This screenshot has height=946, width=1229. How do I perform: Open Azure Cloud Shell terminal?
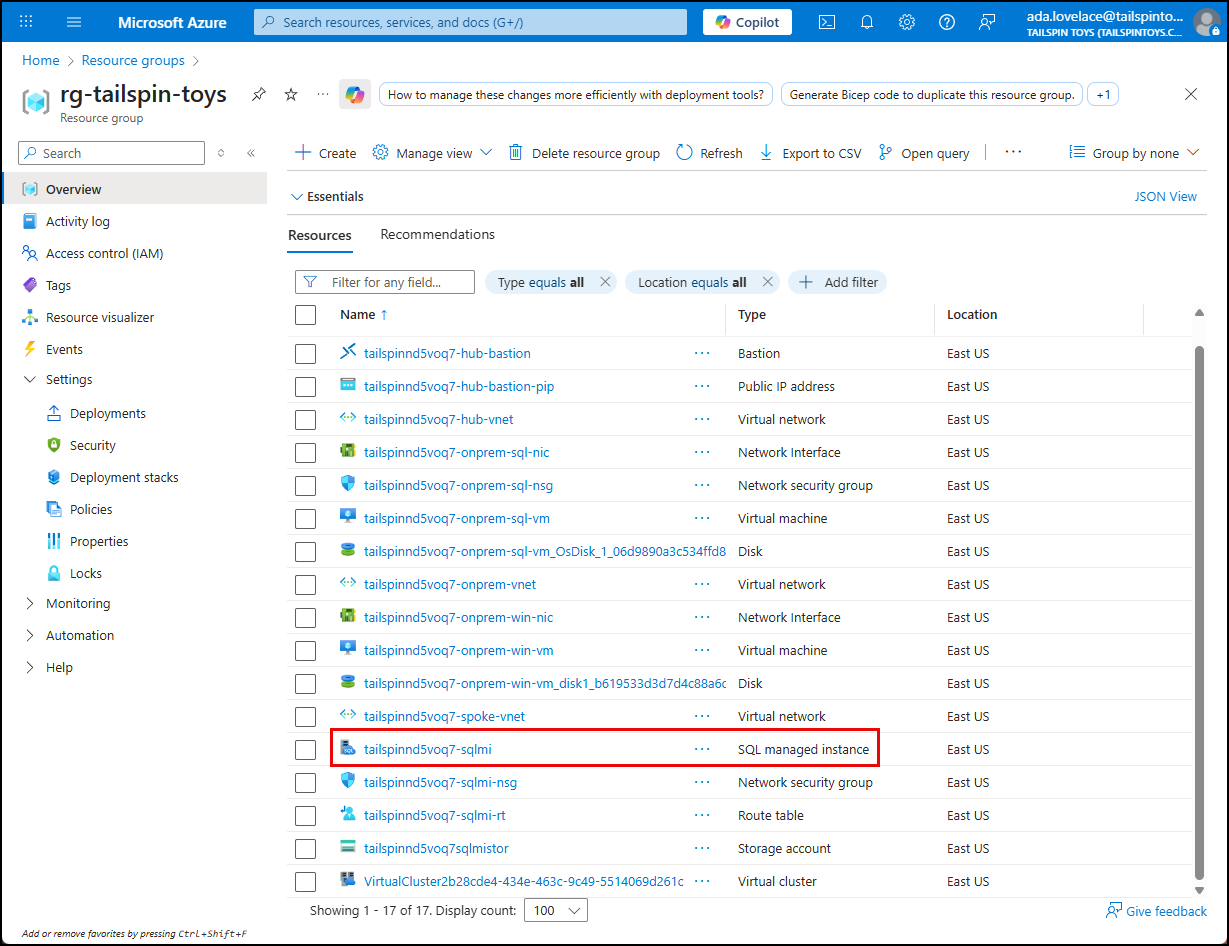(x=826, y=21)
